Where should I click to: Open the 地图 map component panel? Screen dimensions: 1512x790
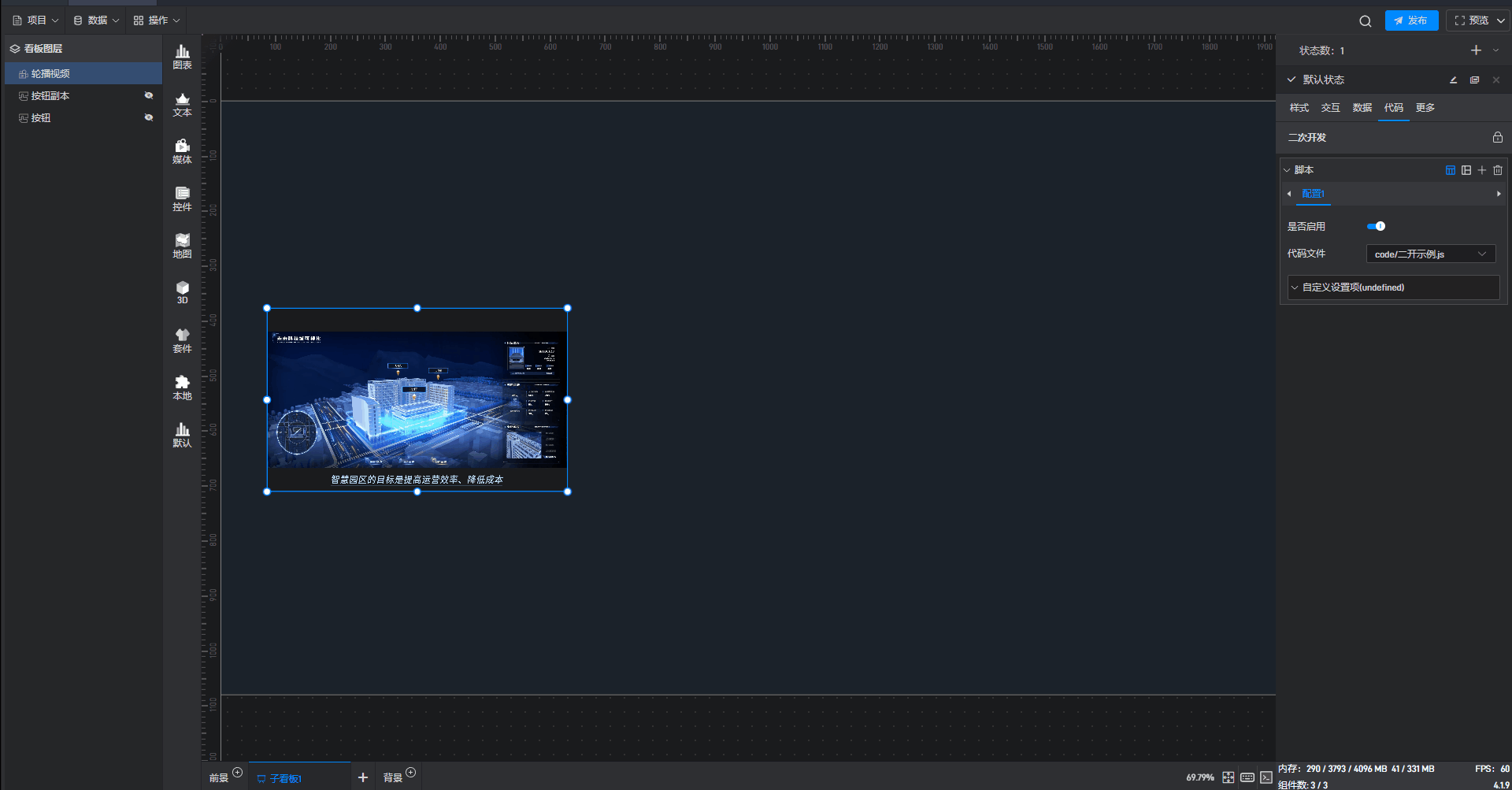click(x=182, y=246)
